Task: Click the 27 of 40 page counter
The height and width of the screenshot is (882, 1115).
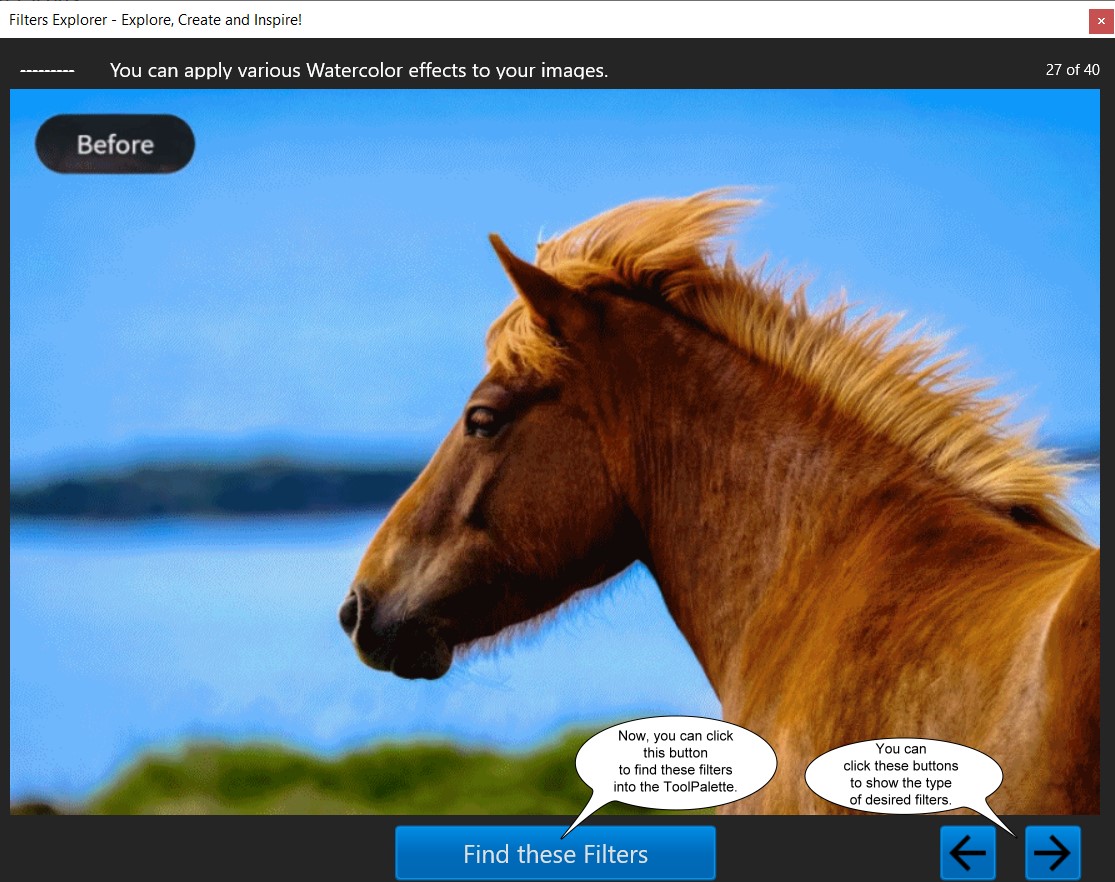Action: (1072, 70)
